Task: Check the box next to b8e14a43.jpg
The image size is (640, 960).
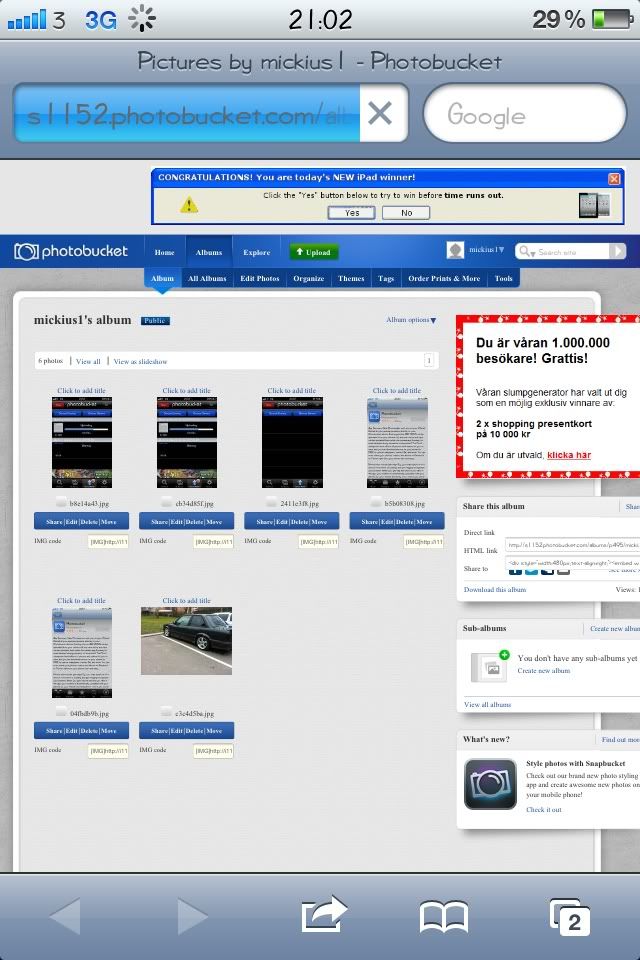Action: tap(60, 503)
